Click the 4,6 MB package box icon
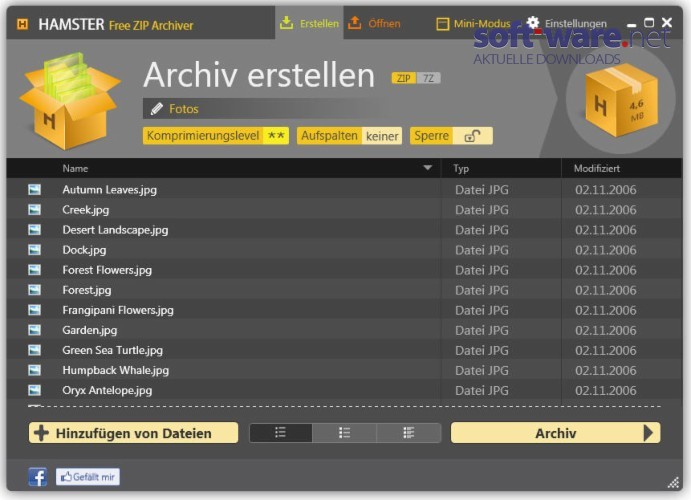 [620, 100]
